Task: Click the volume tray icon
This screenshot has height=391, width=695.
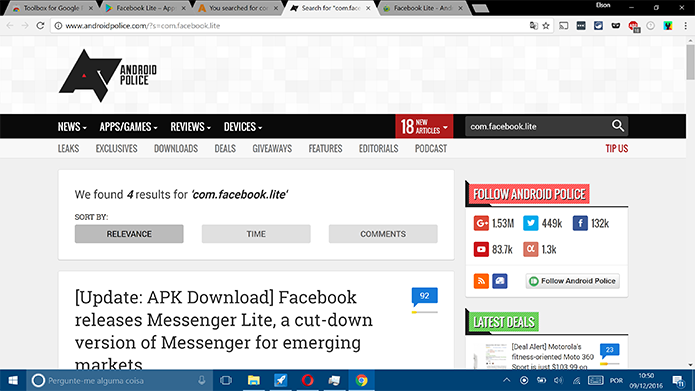Action: coord(558,380)
